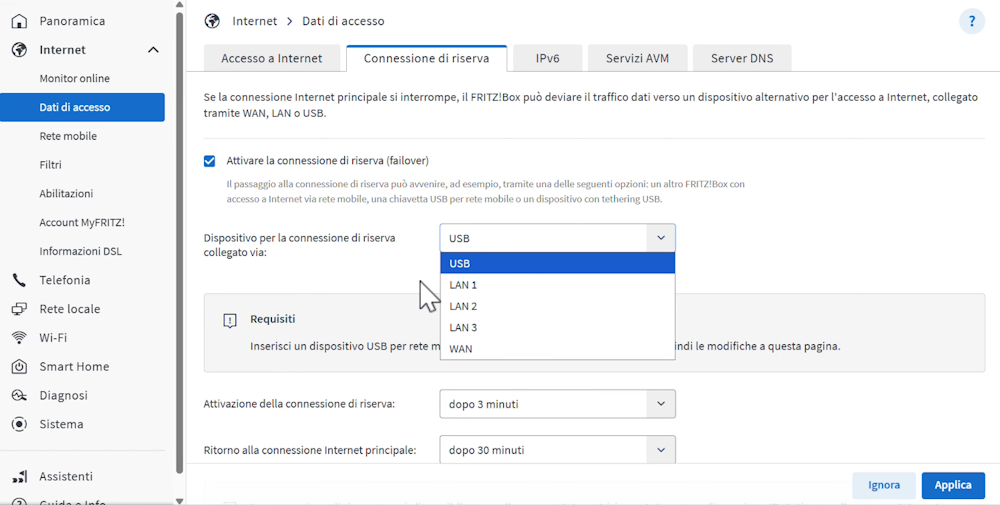The width and height of the screenshot is (1000, 505).
Task: Click the Diagnosi icon
Action: click(19, 395)
